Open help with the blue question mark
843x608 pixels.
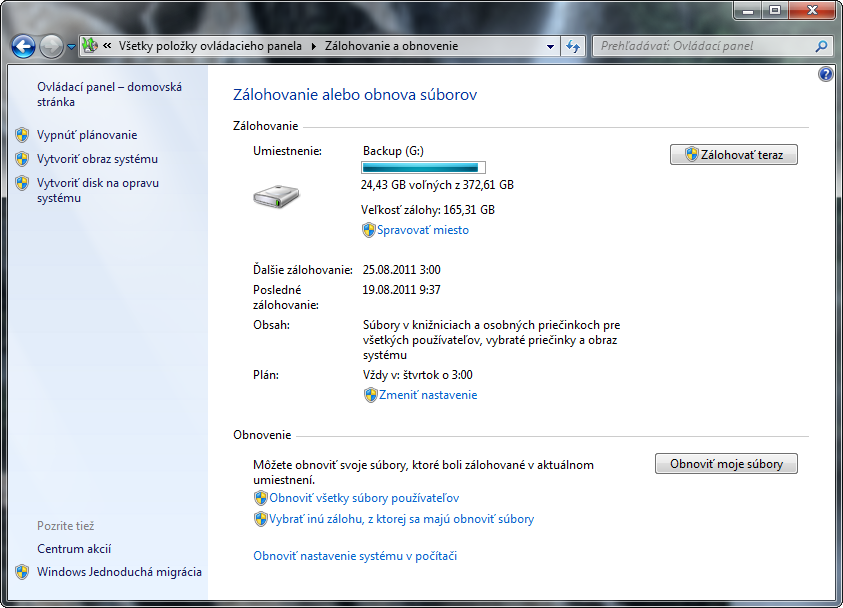pos(825,74)
